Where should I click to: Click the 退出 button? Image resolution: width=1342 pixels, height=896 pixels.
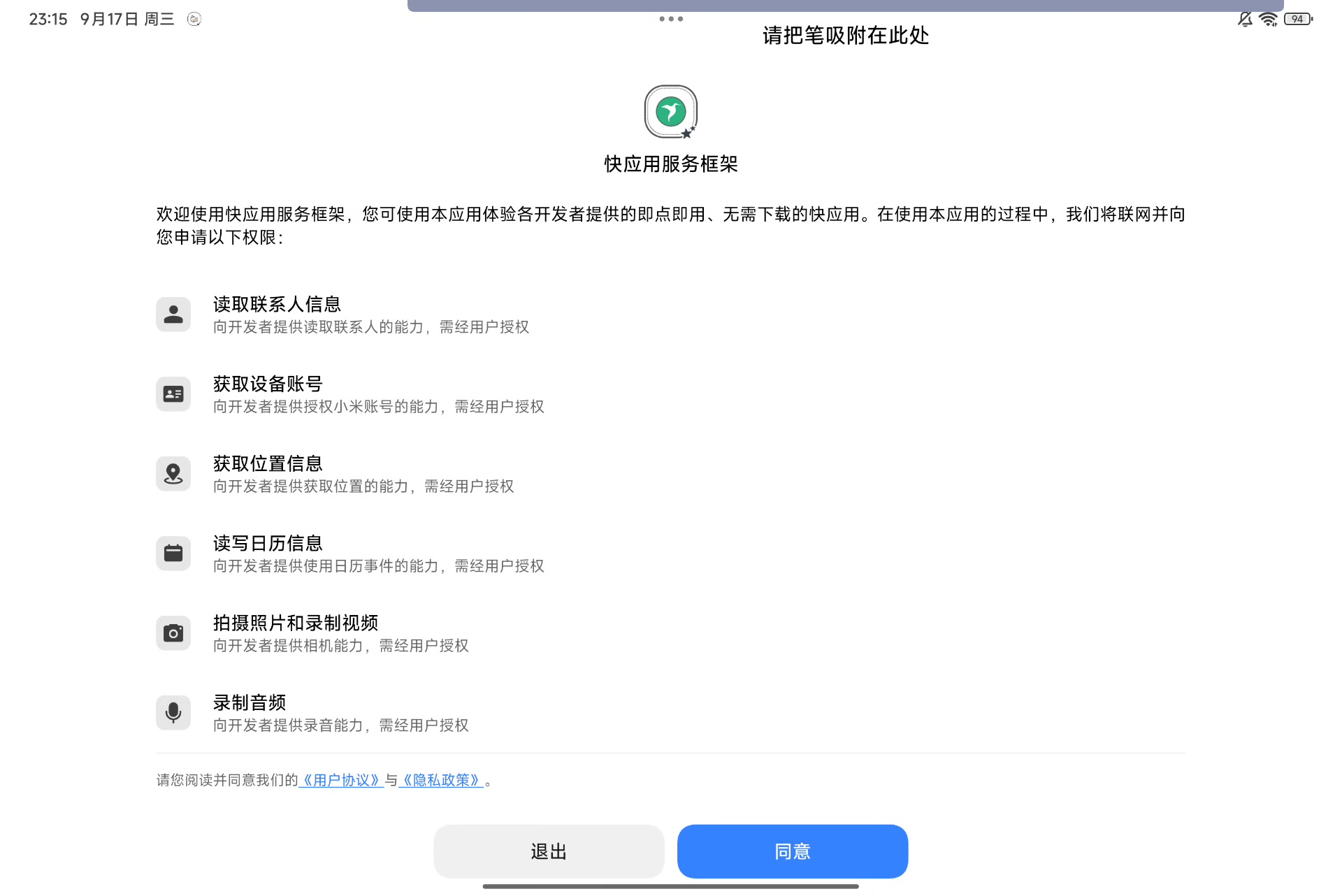coord(549,851)
